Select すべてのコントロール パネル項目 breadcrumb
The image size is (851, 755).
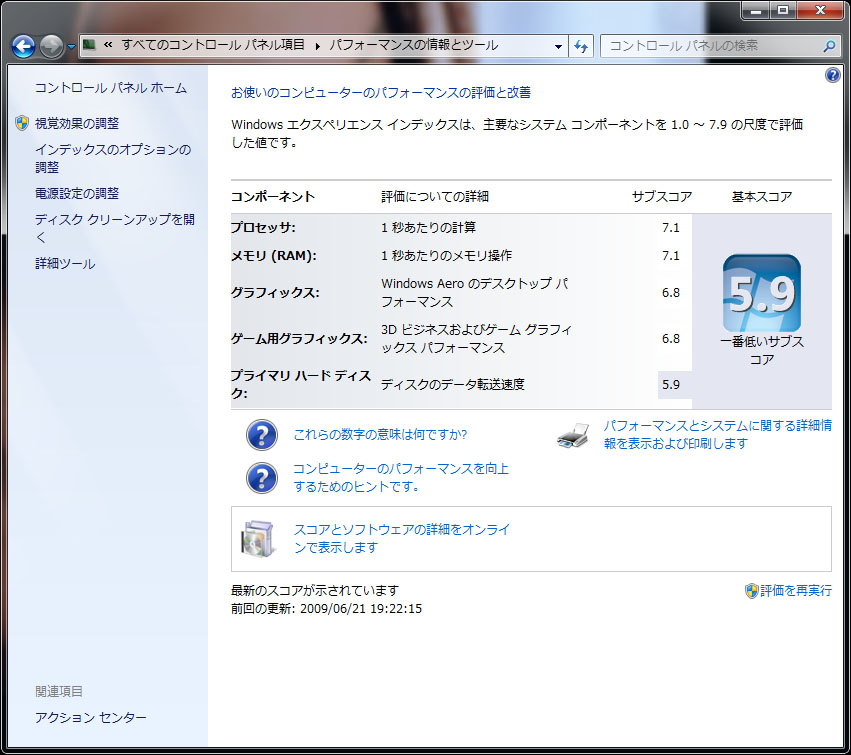coord(214,46)
